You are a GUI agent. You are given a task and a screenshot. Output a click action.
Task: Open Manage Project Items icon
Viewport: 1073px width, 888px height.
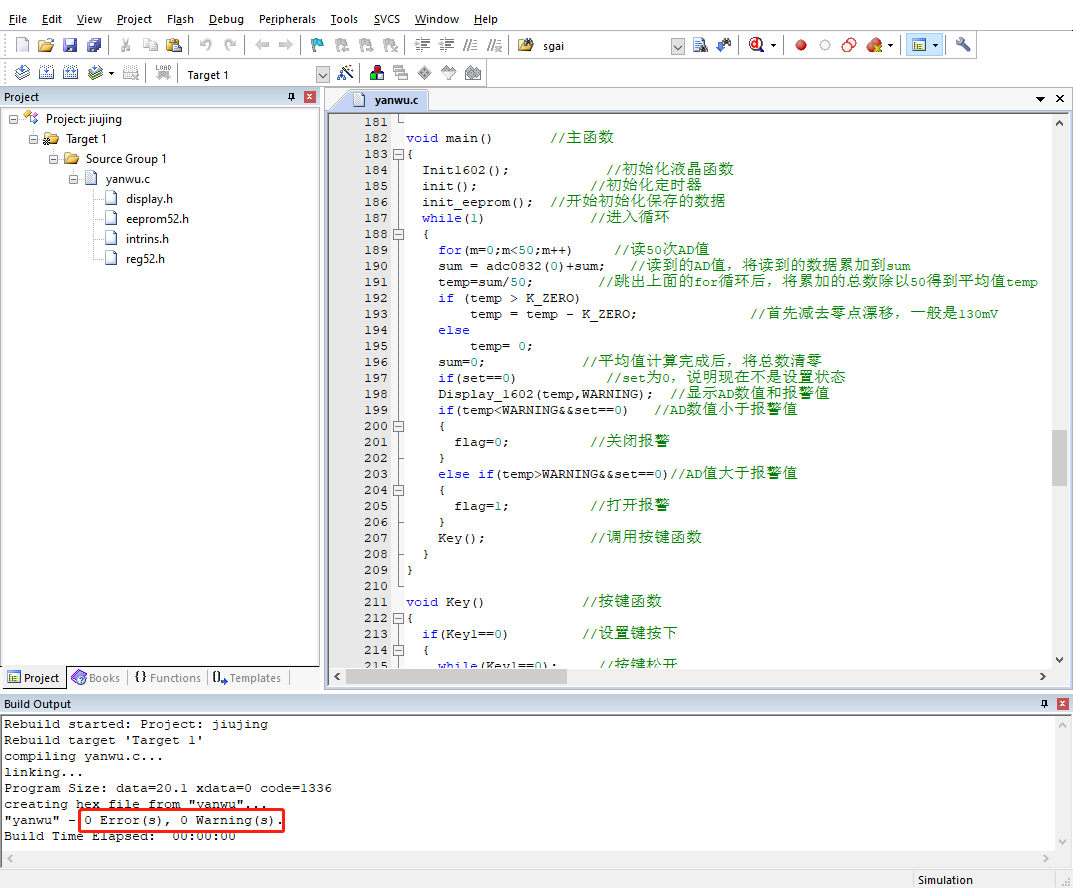click(376, 73)
